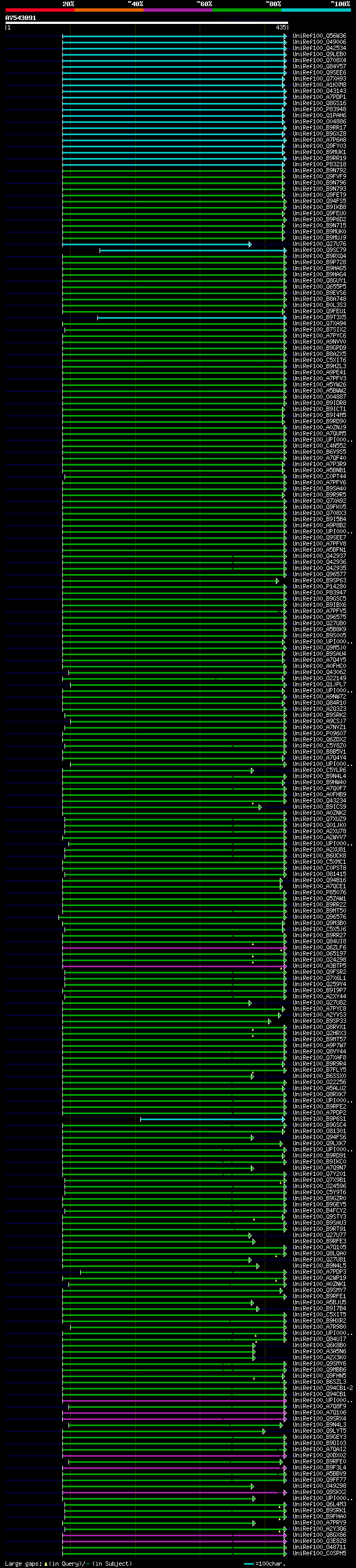
Task: Click hit label UniRef100_P85076
Action: (319, 892)
